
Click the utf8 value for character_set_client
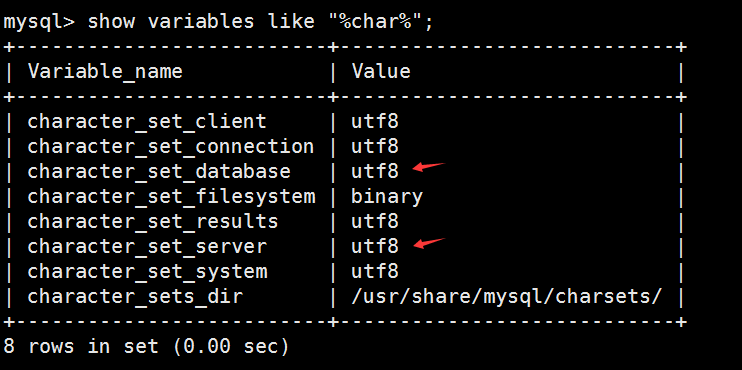(375, 122)
